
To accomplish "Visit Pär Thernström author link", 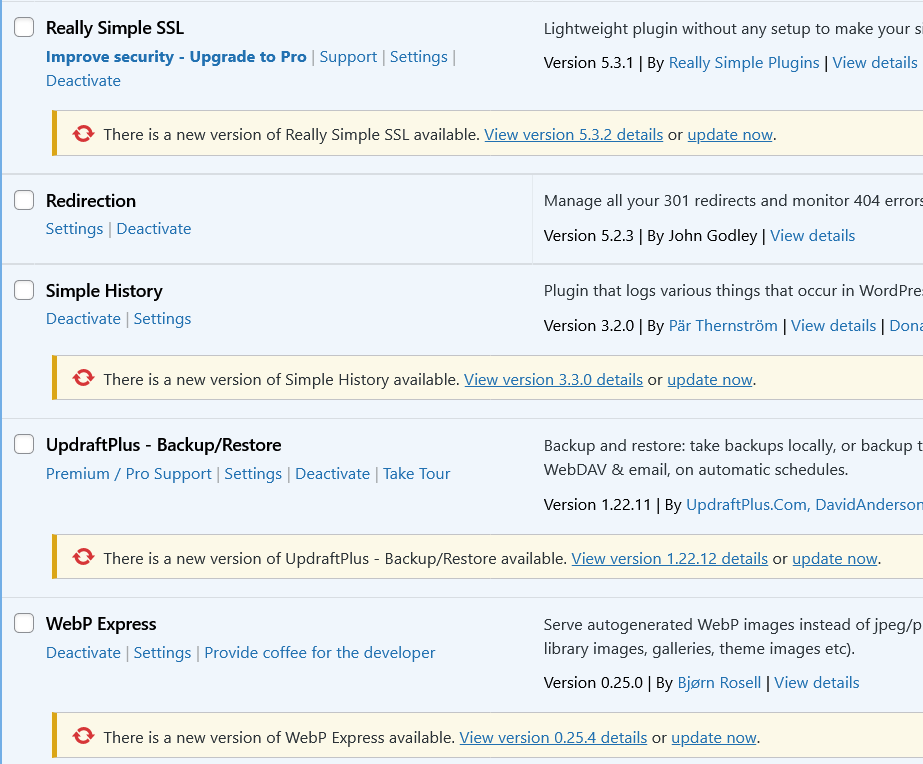I will (x=723, y=325).
